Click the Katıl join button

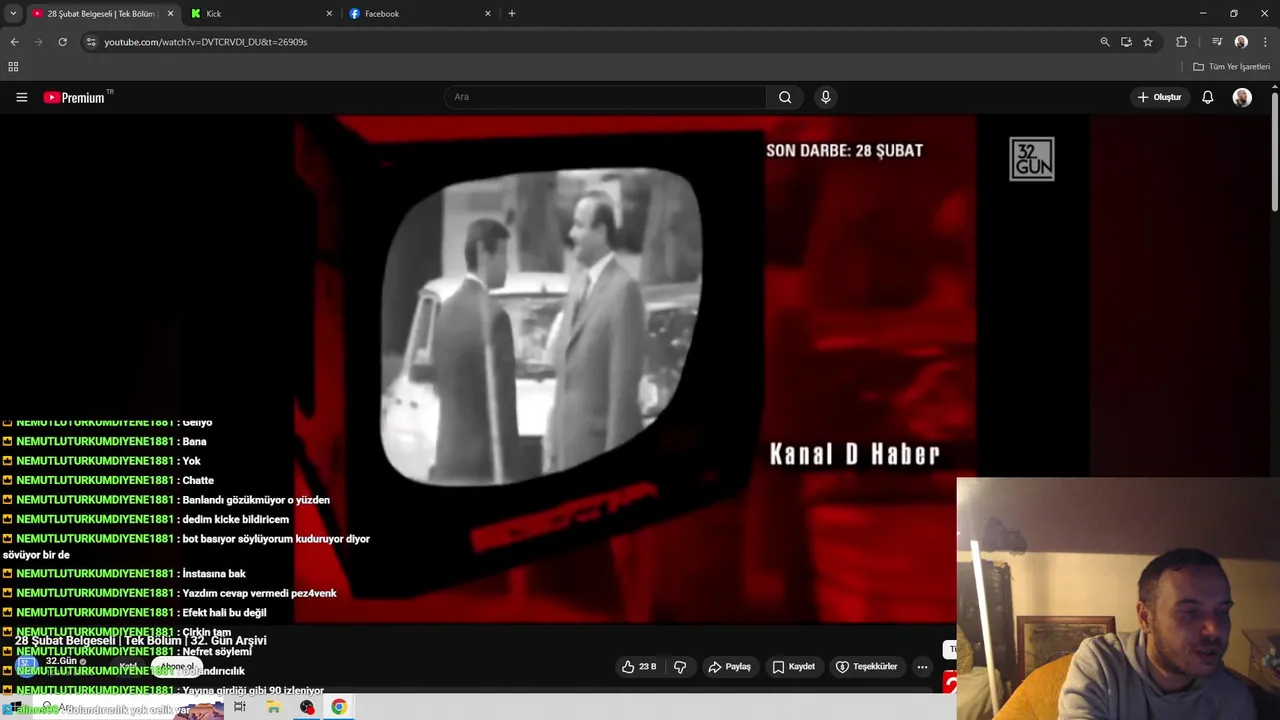(128, 667)
